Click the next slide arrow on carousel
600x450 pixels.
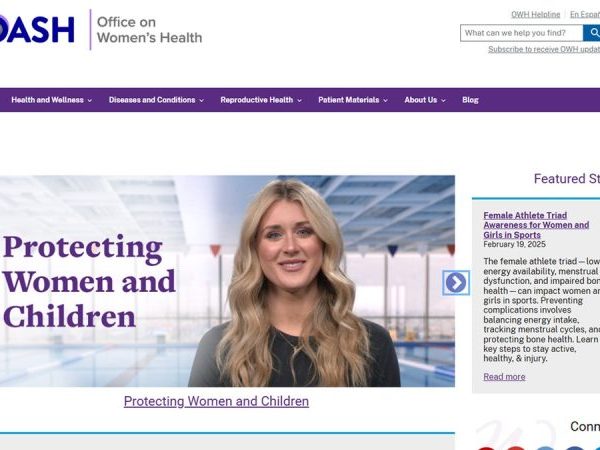pos(456,283)
